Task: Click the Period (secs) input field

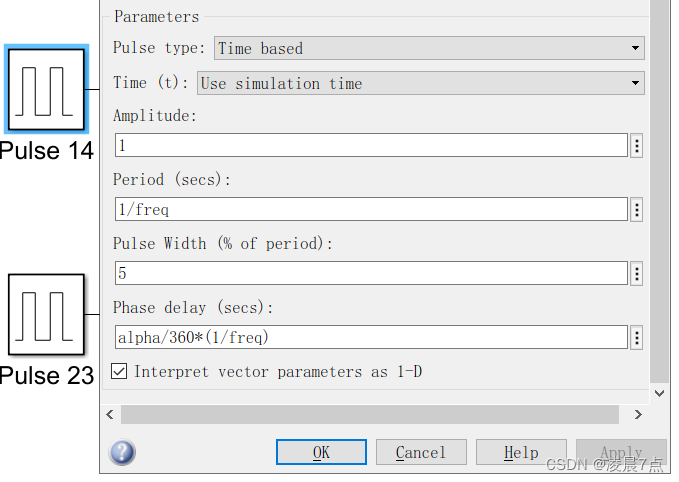Action: pyautogui.click(x=370, y=210)
